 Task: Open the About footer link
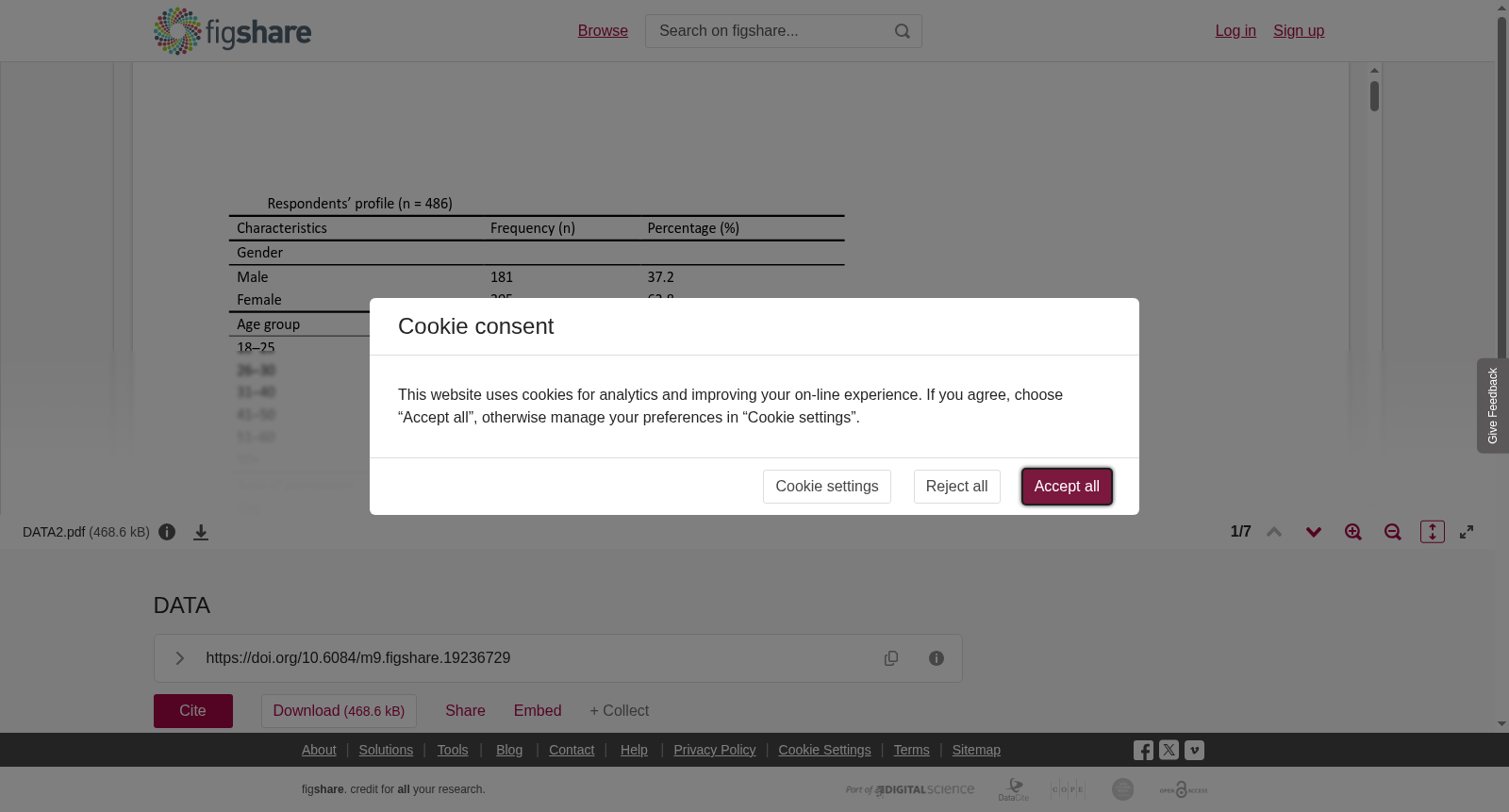[319, 750]
